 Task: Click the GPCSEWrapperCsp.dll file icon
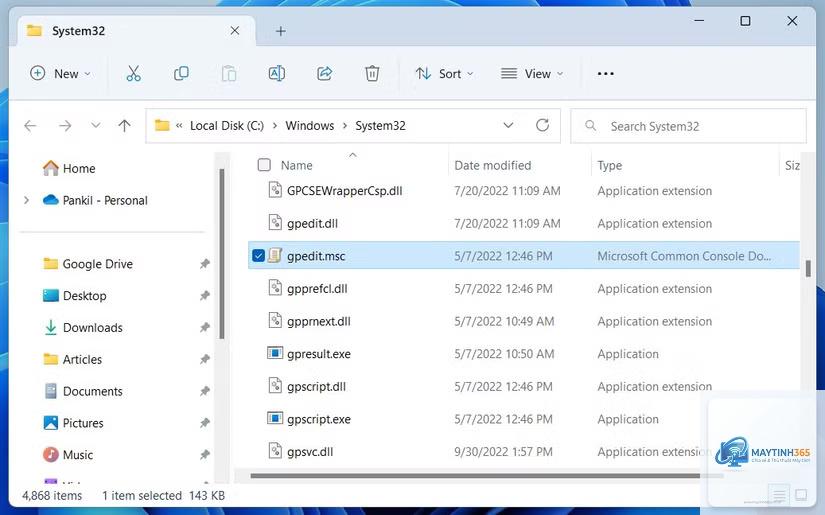(275, 190)
